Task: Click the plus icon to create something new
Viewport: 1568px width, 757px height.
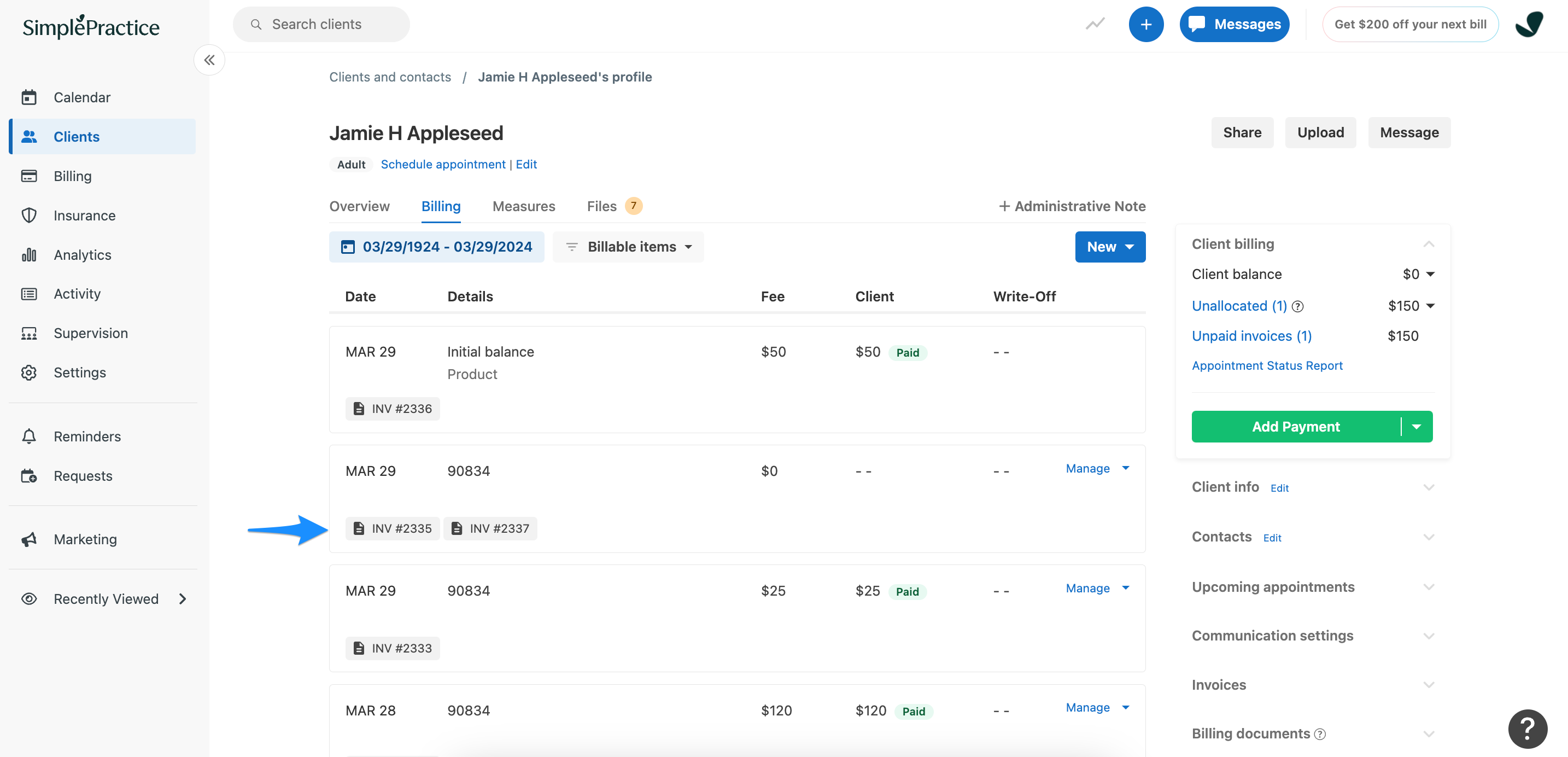Action: click(x=1146, y=24)
